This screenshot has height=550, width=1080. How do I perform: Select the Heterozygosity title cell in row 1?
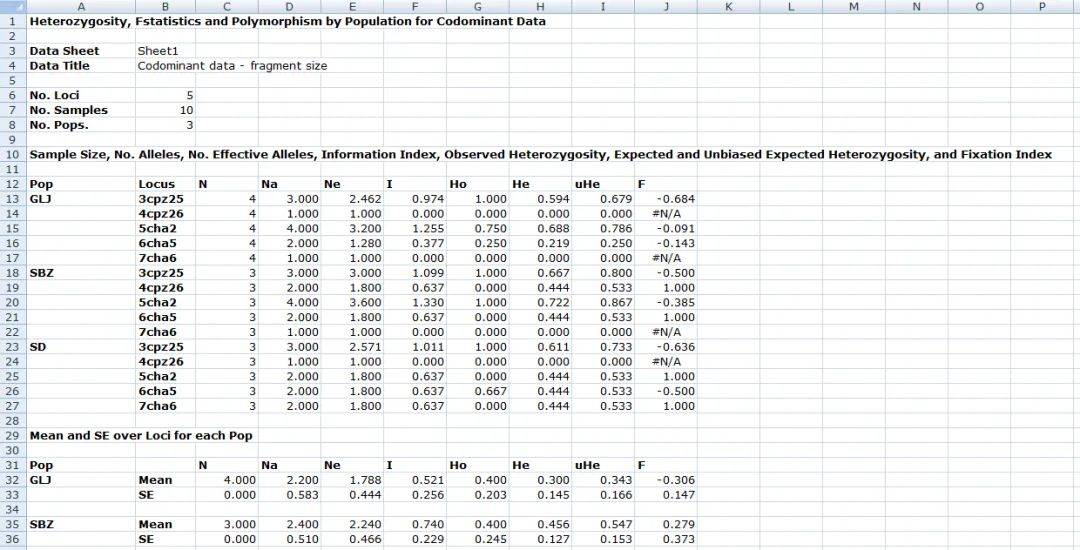pyautogui.click(x=287, y=21)
